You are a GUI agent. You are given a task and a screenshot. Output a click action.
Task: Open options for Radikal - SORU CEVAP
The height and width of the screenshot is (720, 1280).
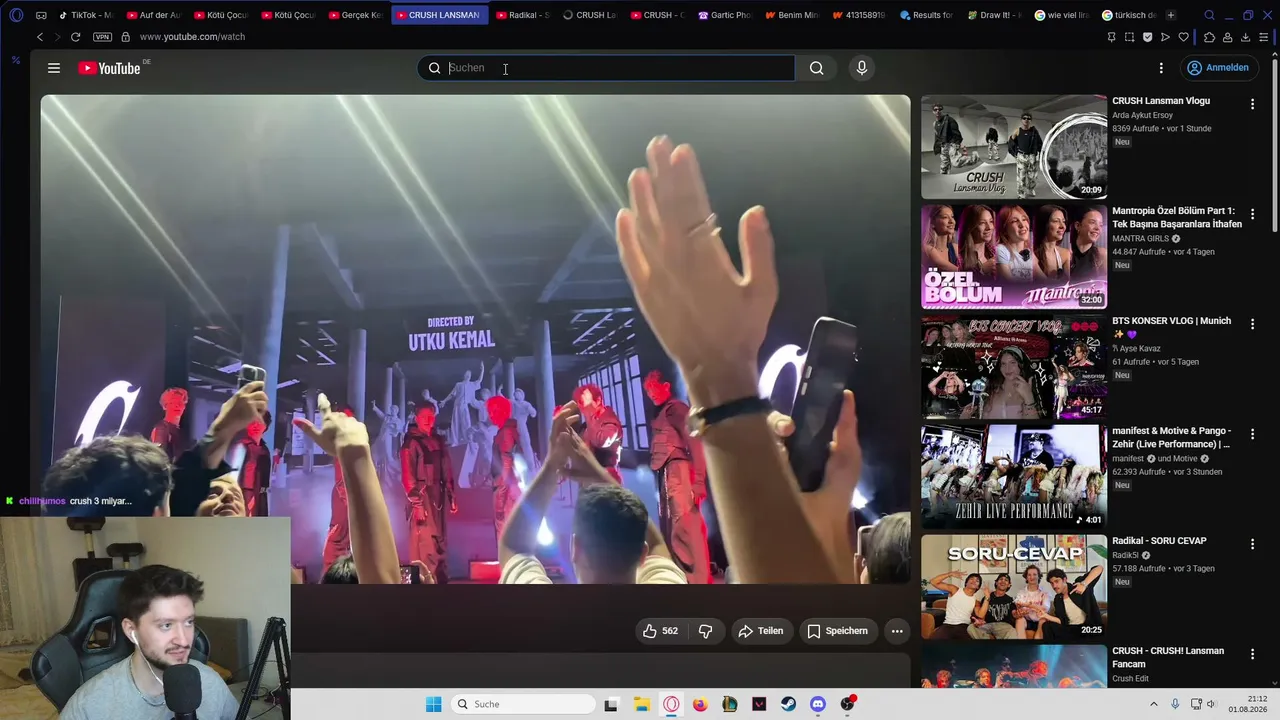coord(1252,544)
